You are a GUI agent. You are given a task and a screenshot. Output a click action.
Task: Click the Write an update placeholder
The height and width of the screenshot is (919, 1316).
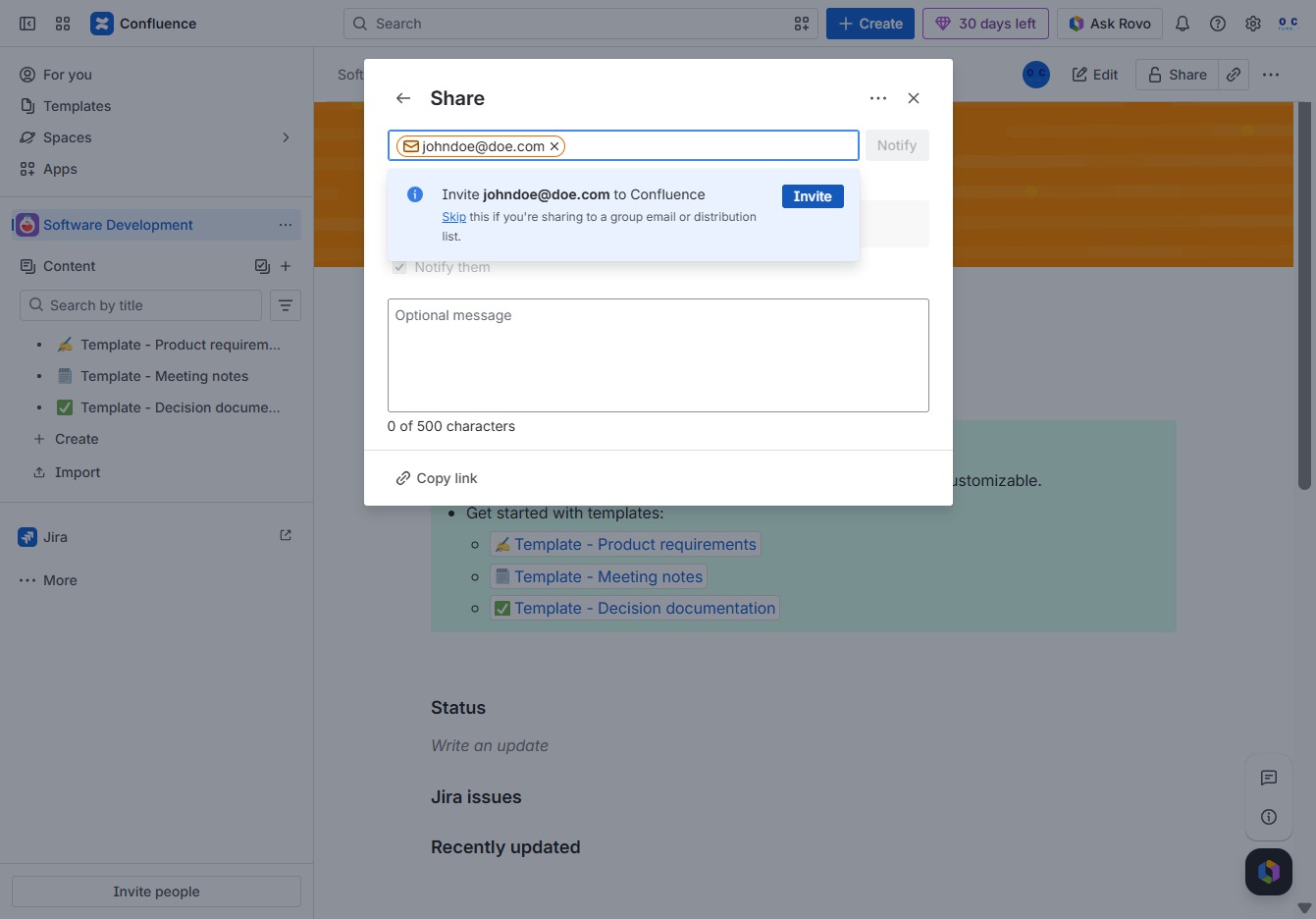click(490, 745)
